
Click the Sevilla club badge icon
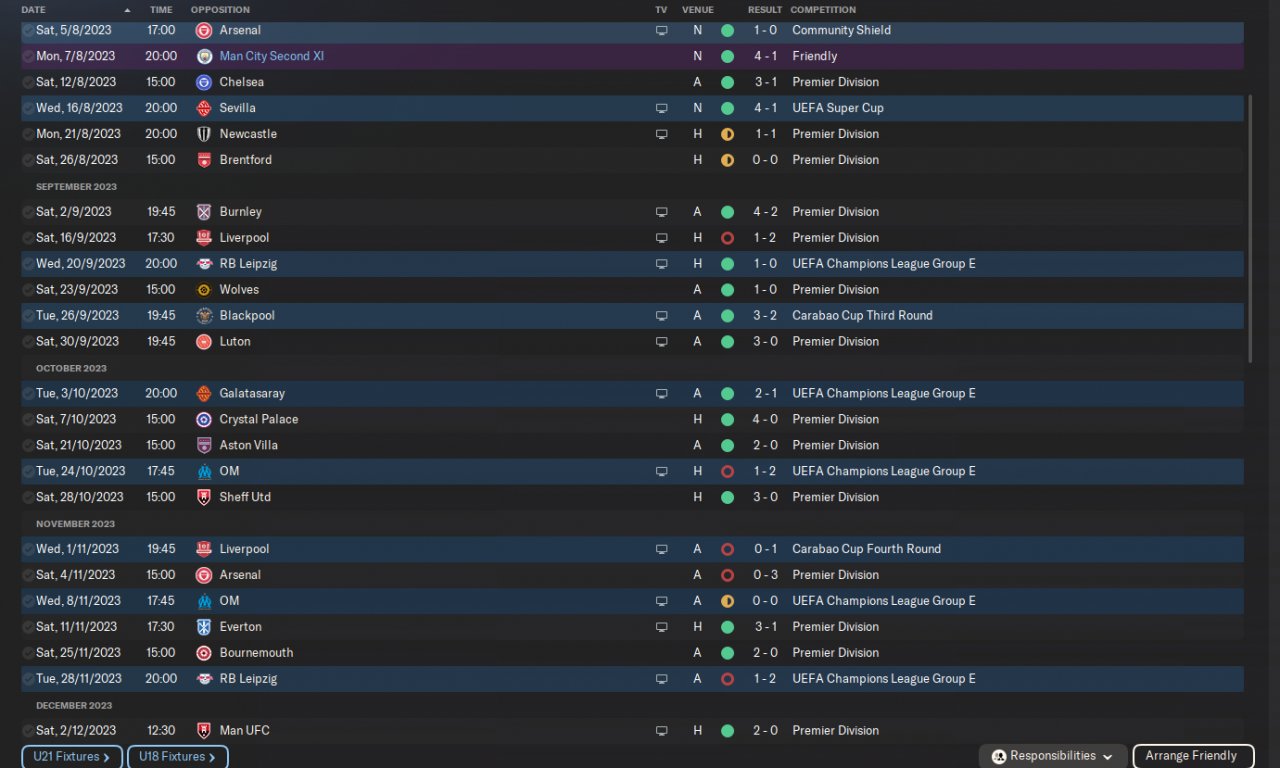pos(204,108)
